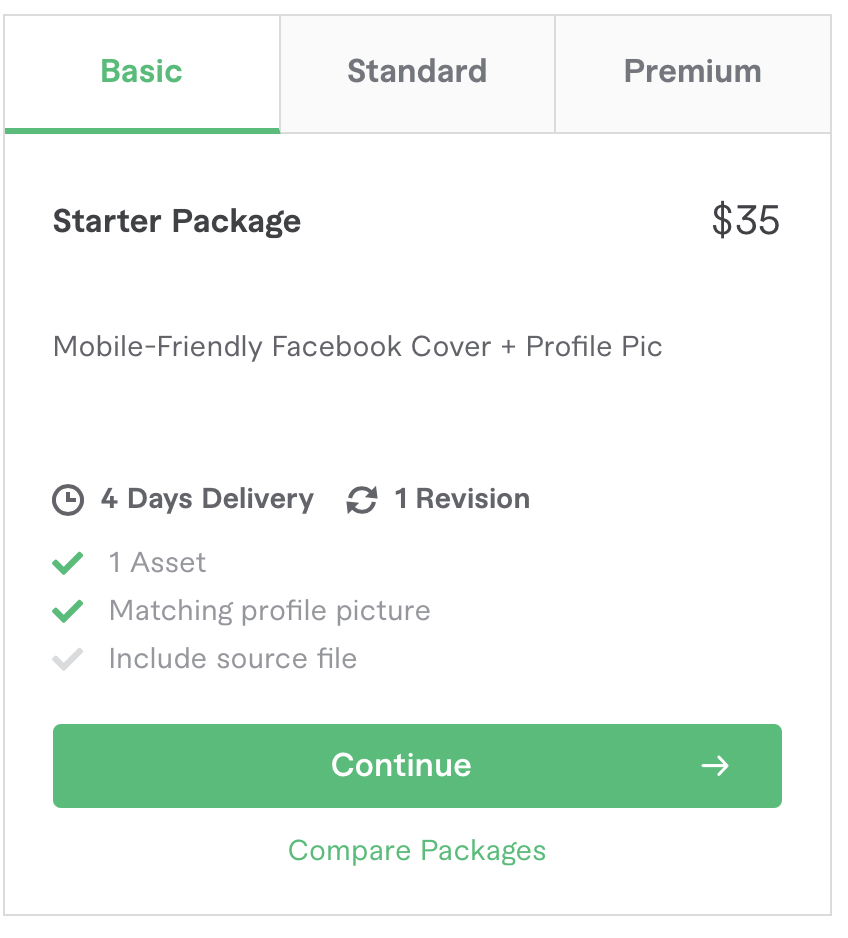Click the green underline beneath Basic tab
848x938 pixels.
point(142,130)
